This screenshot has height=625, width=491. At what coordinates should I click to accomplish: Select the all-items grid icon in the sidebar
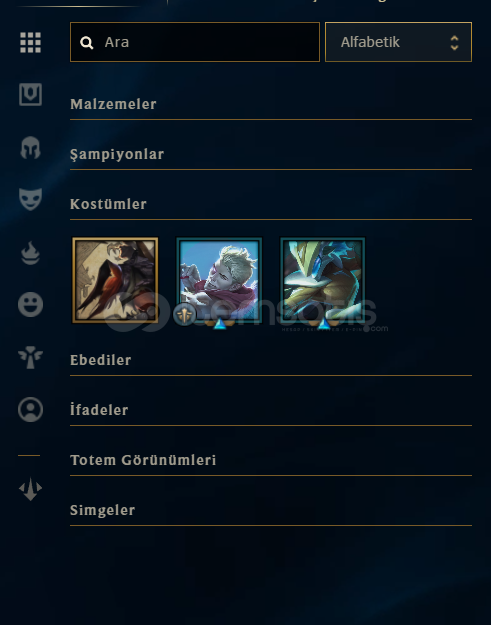click(30, 43)
